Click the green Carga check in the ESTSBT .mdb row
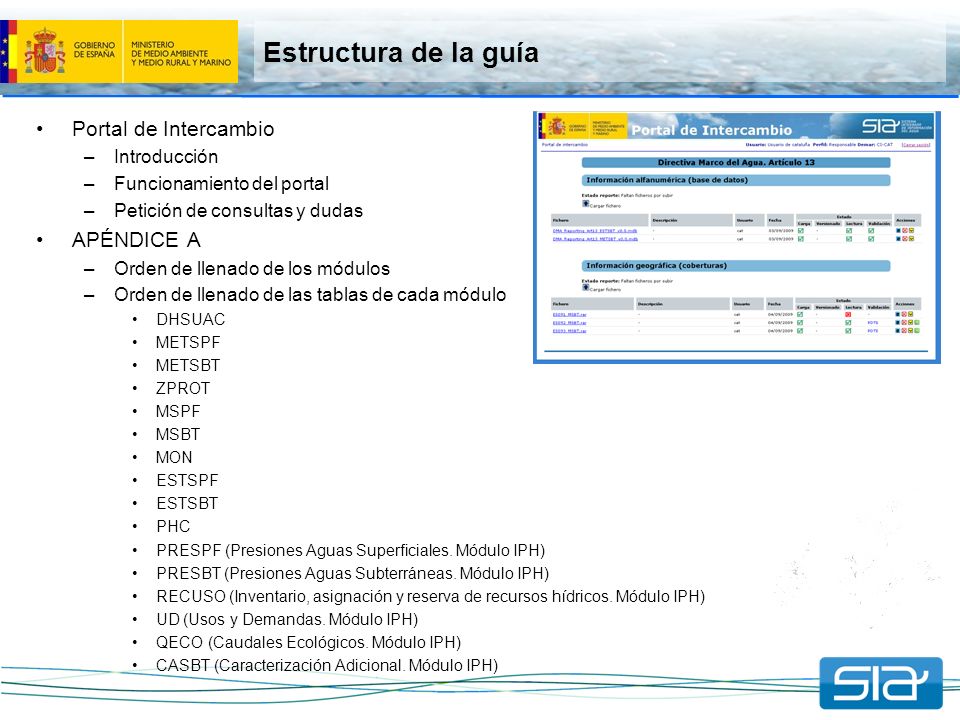The image size is (960, 720). [801, 230]
